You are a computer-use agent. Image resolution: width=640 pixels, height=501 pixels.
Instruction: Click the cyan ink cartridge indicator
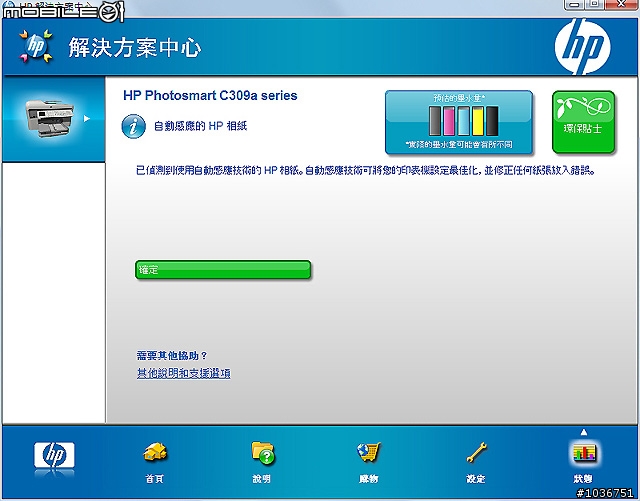464,121
